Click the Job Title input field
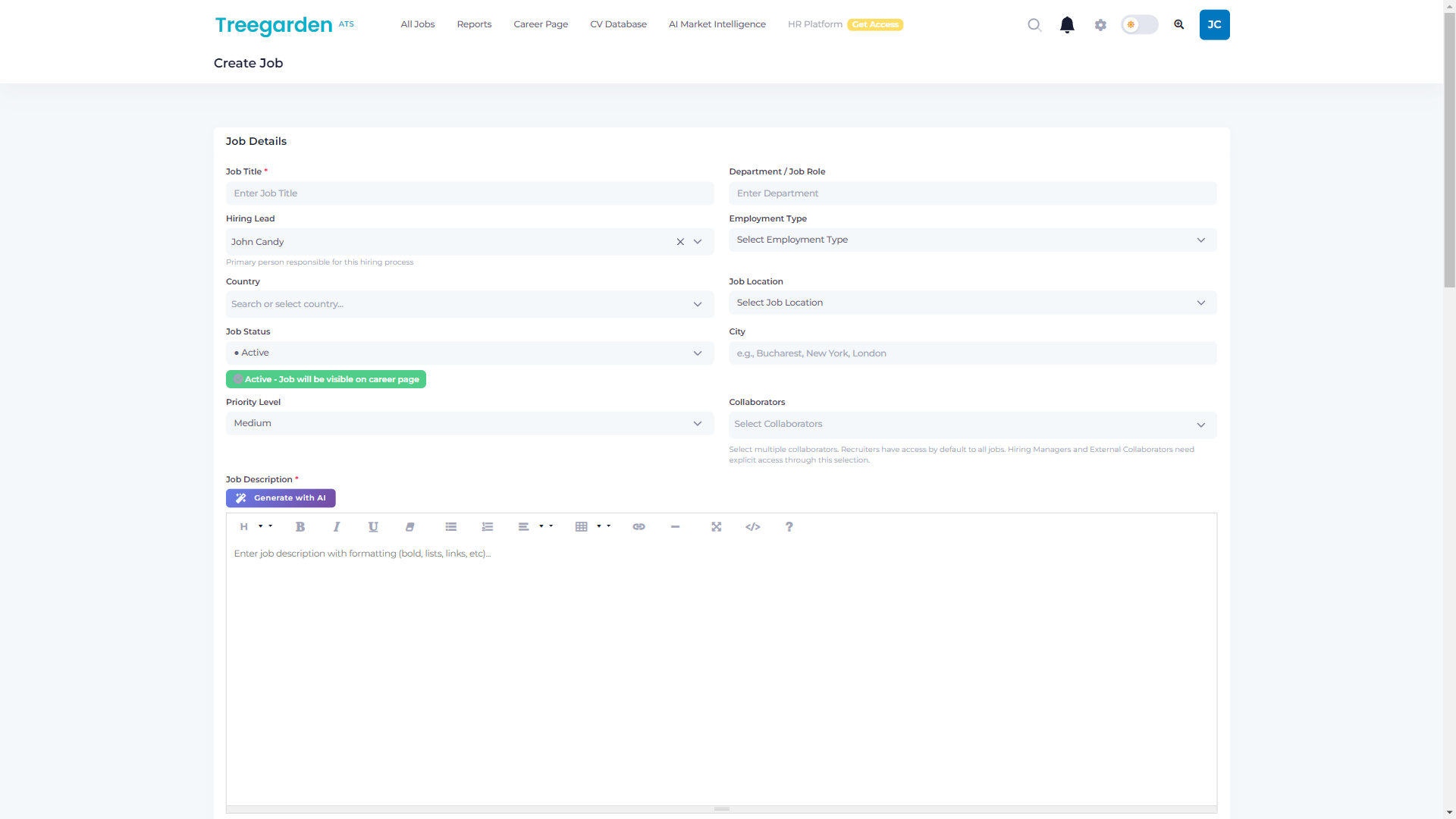This screenshot has height=819, width=1456. click(x=469, y=193)
